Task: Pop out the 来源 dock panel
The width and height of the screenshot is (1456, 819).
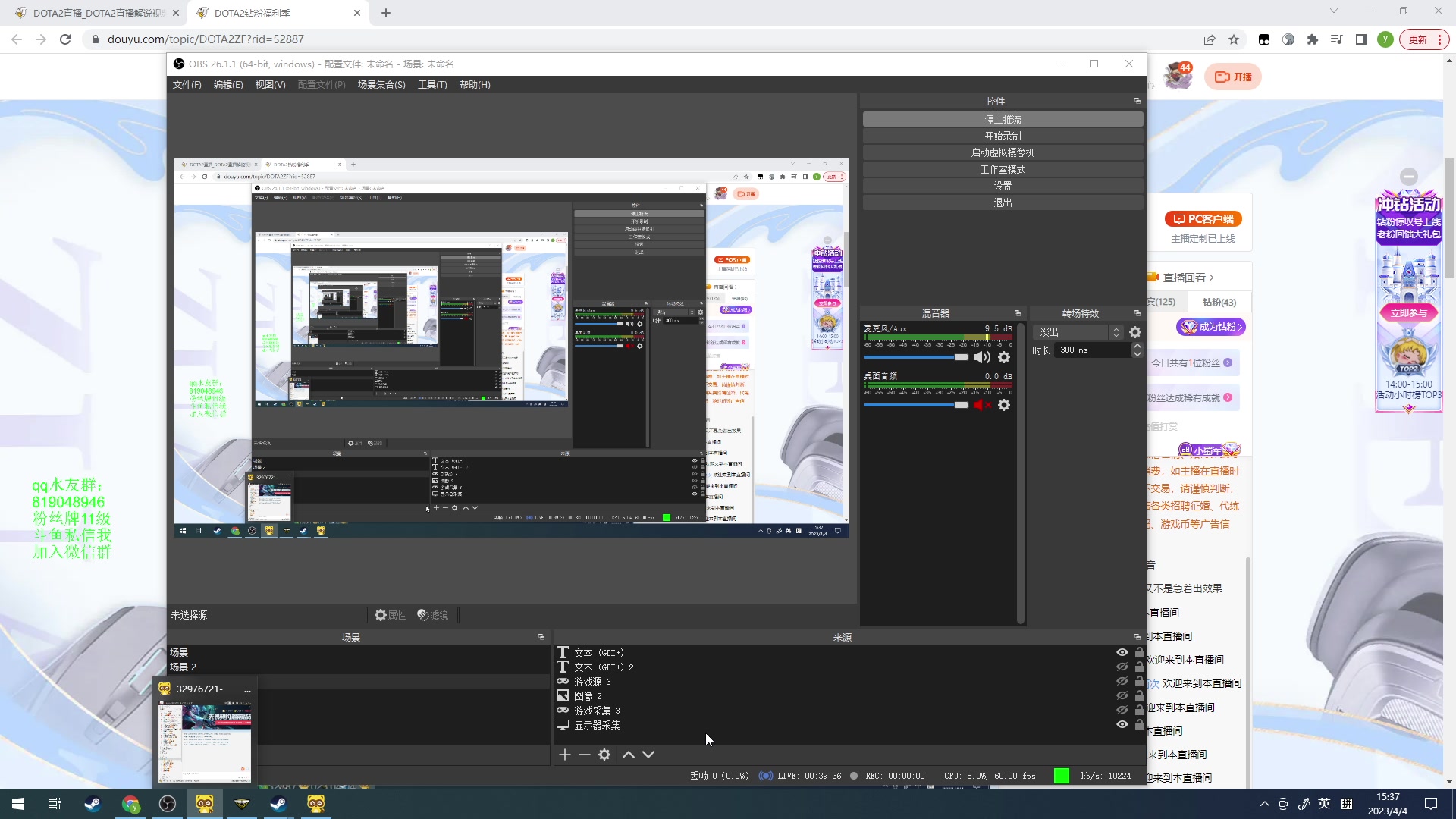Action: [1137, 637]
